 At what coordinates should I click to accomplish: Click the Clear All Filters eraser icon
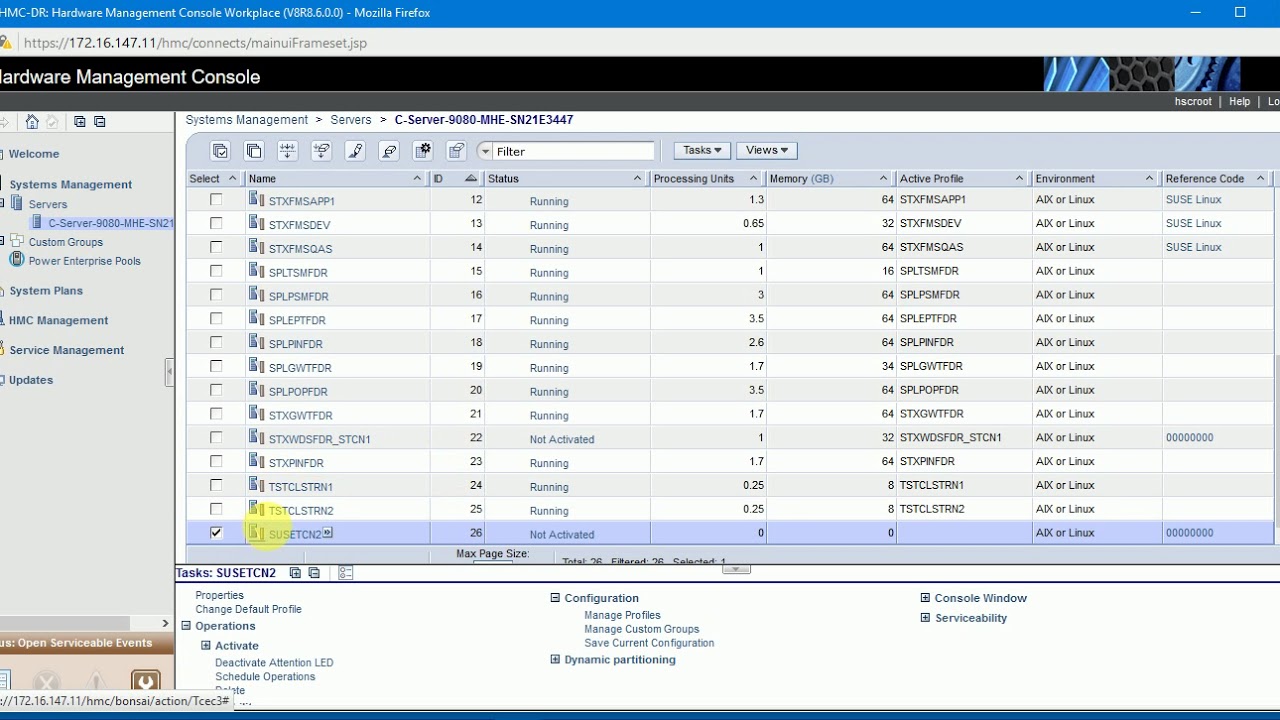[389, 151]
